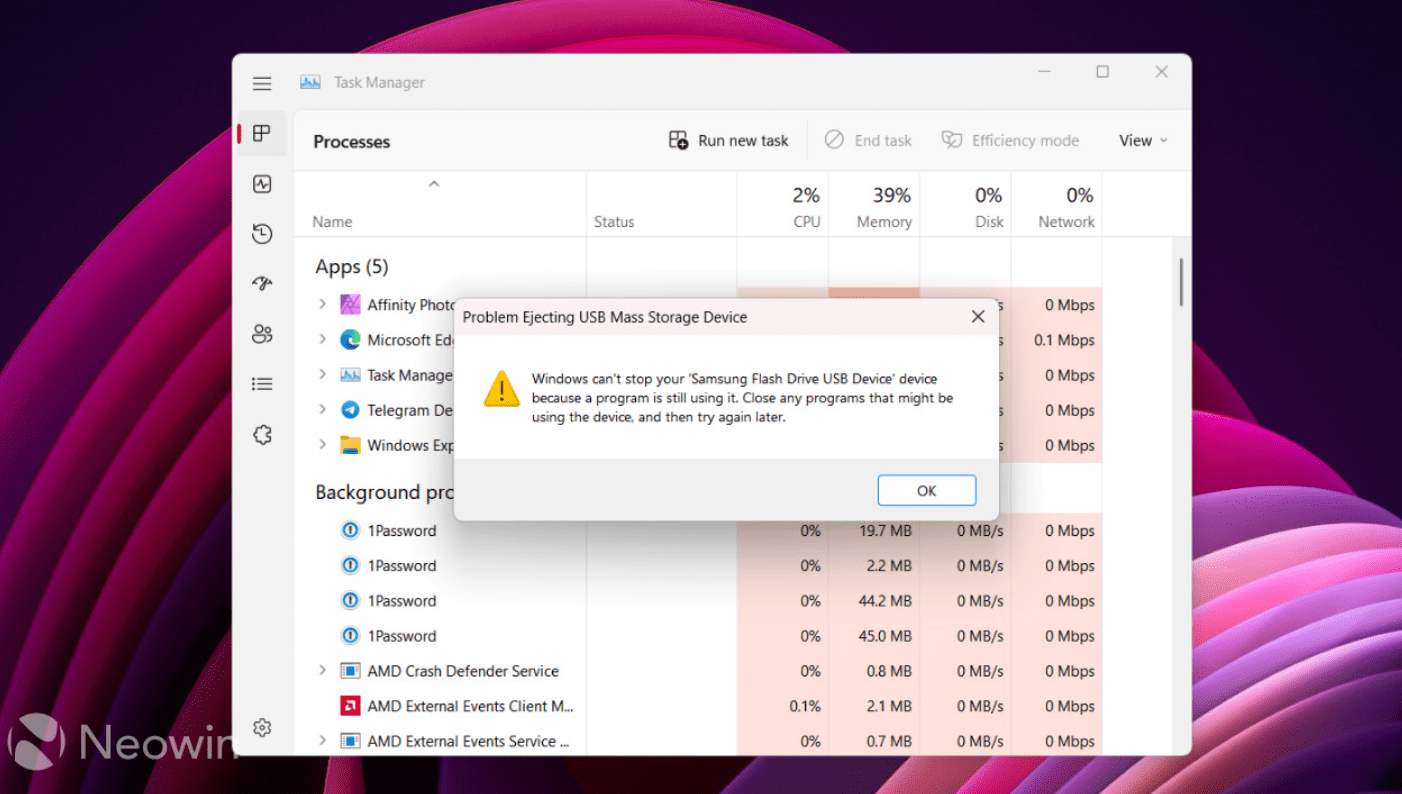This screenshot has width=1402, height=794.
Task: Open the View dropdown menu
Action: (1143, 140)
